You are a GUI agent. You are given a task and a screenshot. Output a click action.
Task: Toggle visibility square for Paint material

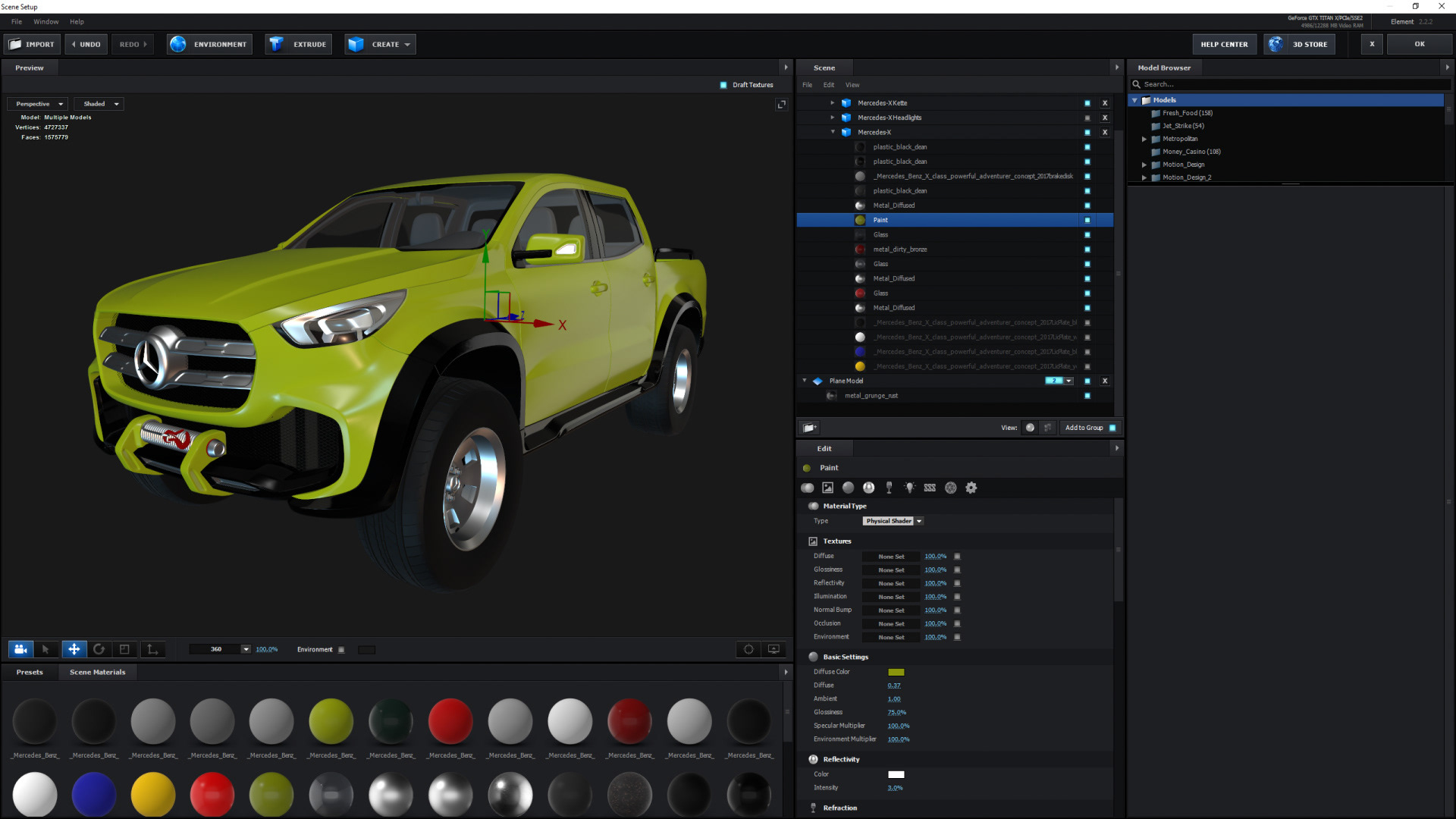pos(1087,220)
